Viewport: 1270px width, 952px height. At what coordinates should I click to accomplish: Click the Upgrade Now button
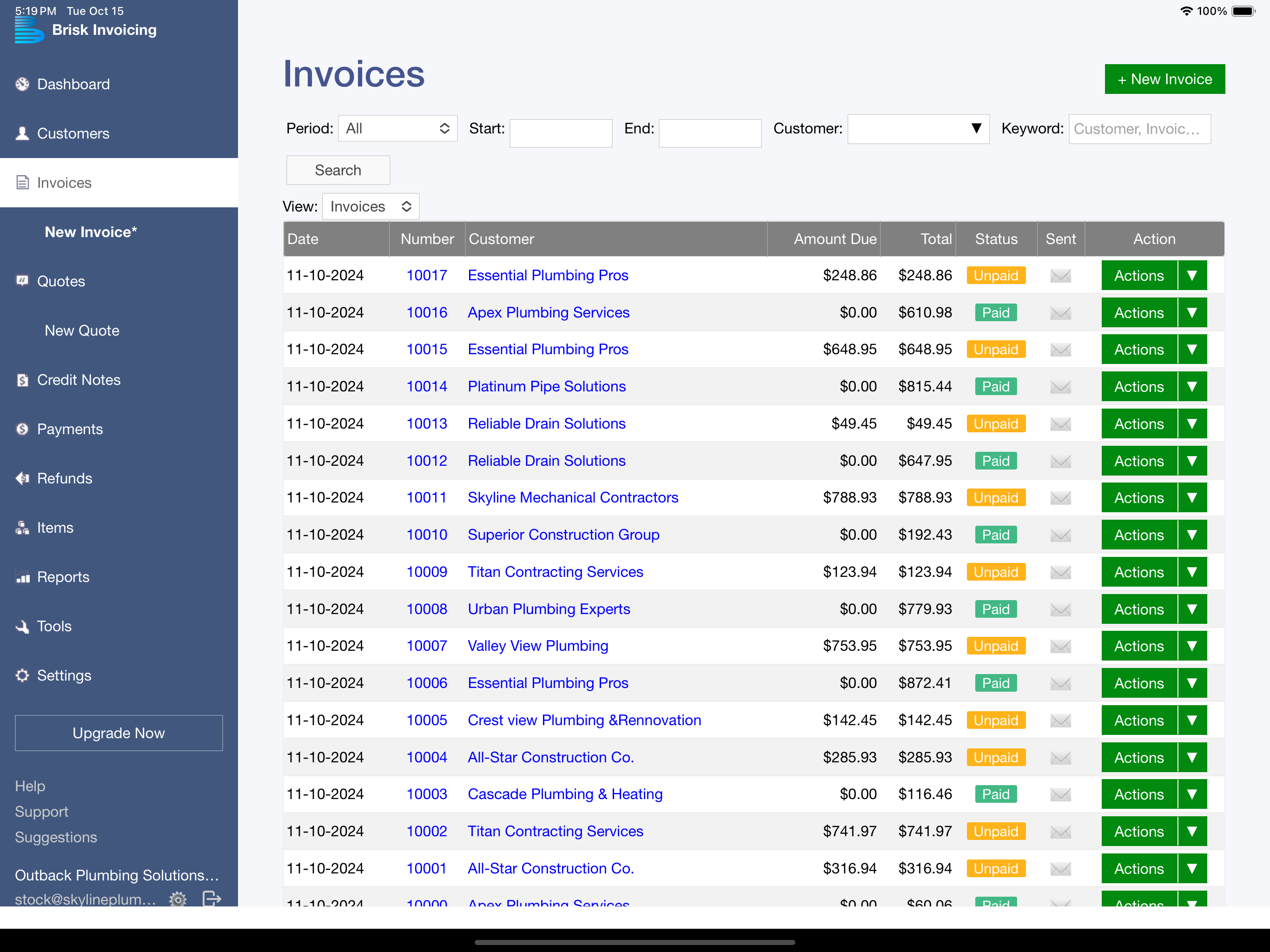119,733
